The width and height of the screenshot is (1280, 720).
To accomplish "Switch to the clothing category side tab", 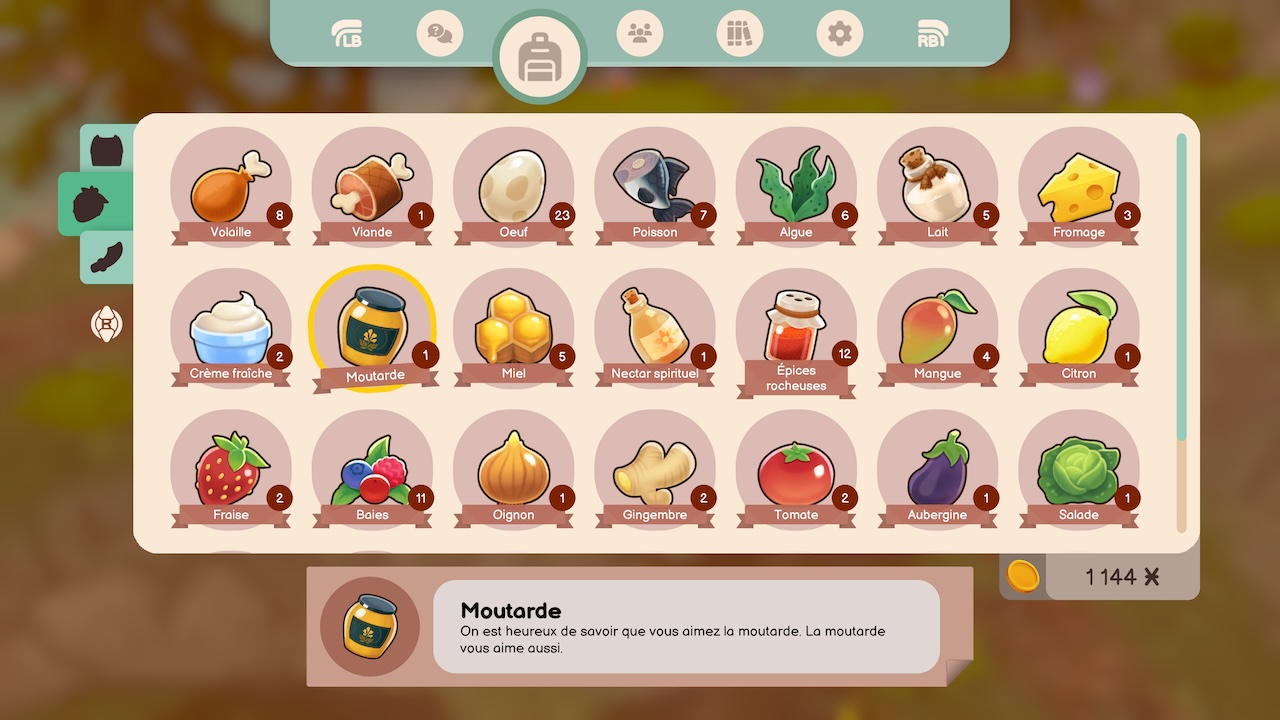I will [x=107, y=149].
